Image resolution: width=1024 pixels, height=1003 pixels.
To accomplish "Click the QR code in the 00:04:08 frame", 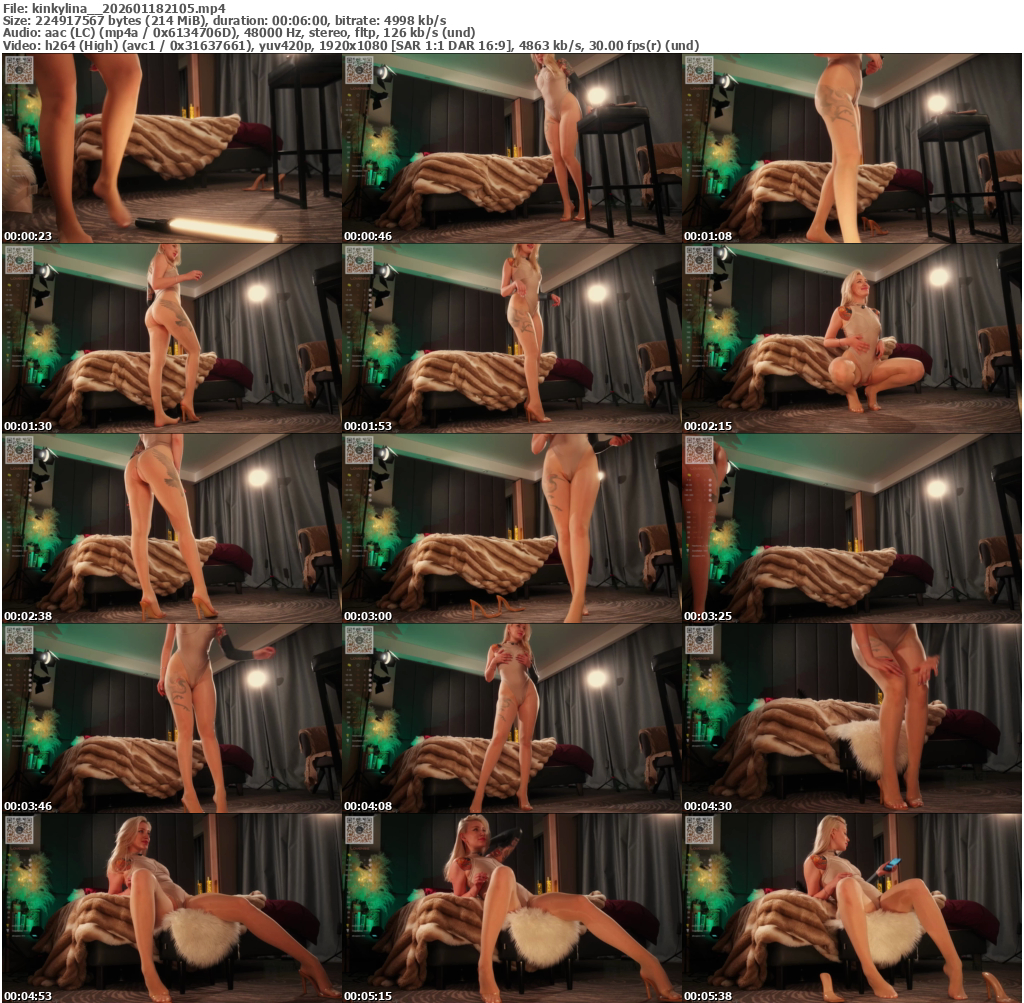I will tap(359, 640).
